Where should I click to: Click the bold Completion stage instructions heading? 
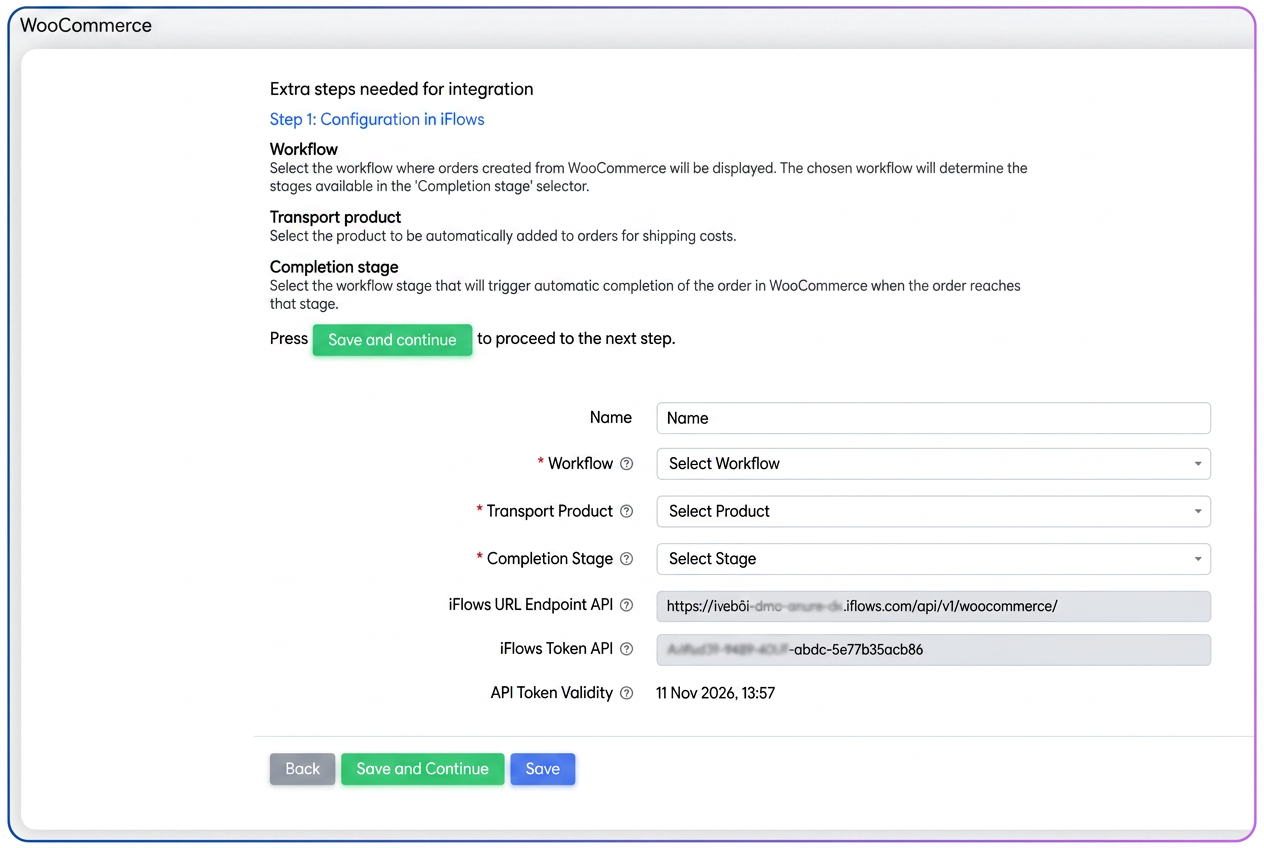pyautogui.click(x=334, y=267)
